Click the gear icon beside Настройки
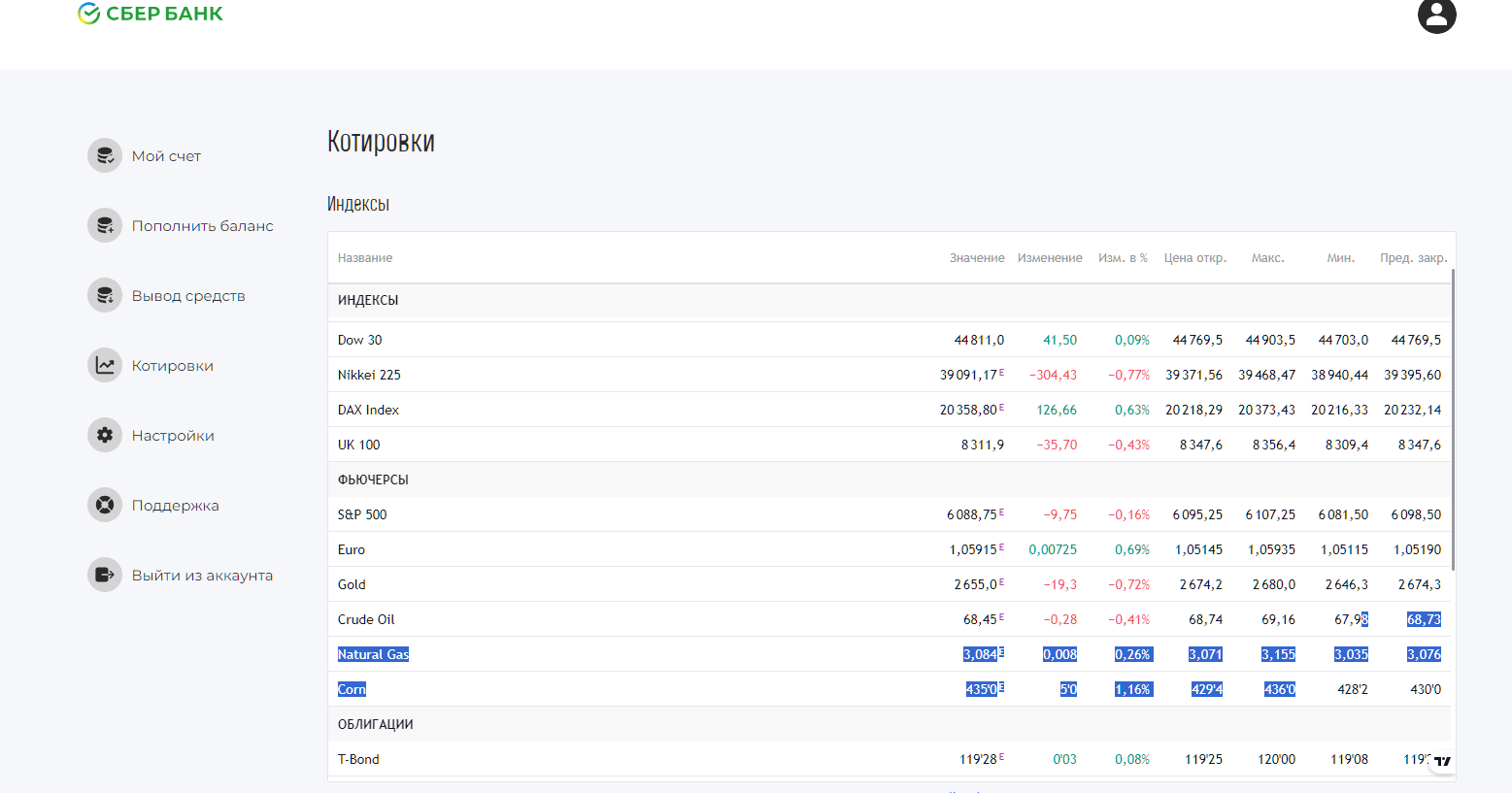This screenshot has width=1512, height=793. click(105, 435)
